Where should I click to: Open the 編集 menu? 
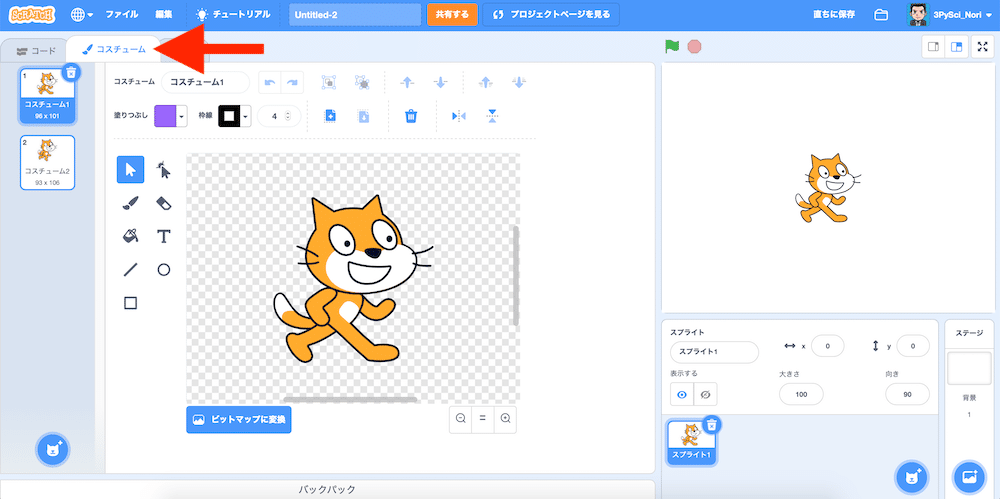click(163, 15)
